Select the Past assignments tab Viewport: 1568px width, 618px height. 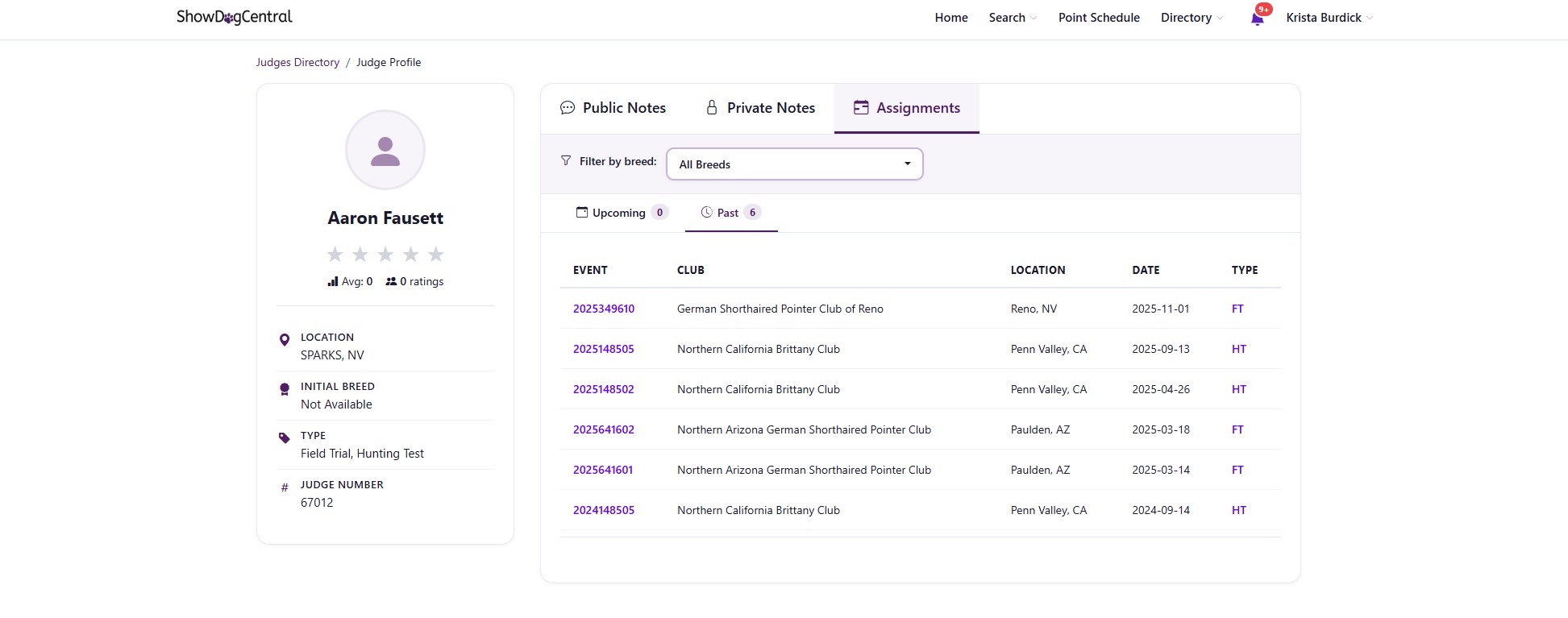[730, 213]
